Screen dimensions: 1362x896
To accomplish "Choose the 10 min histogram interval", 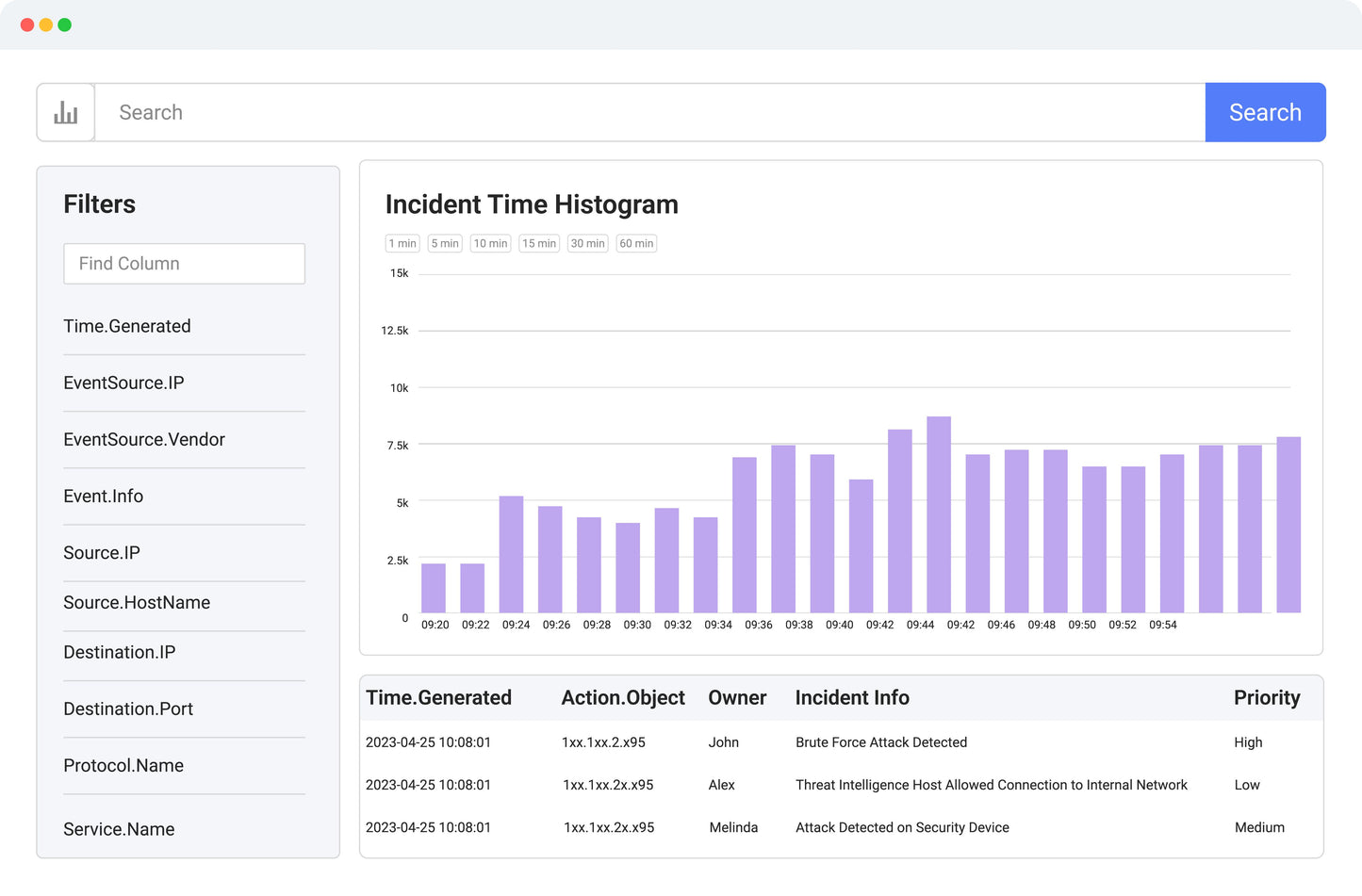I will [x=490, y=243].
